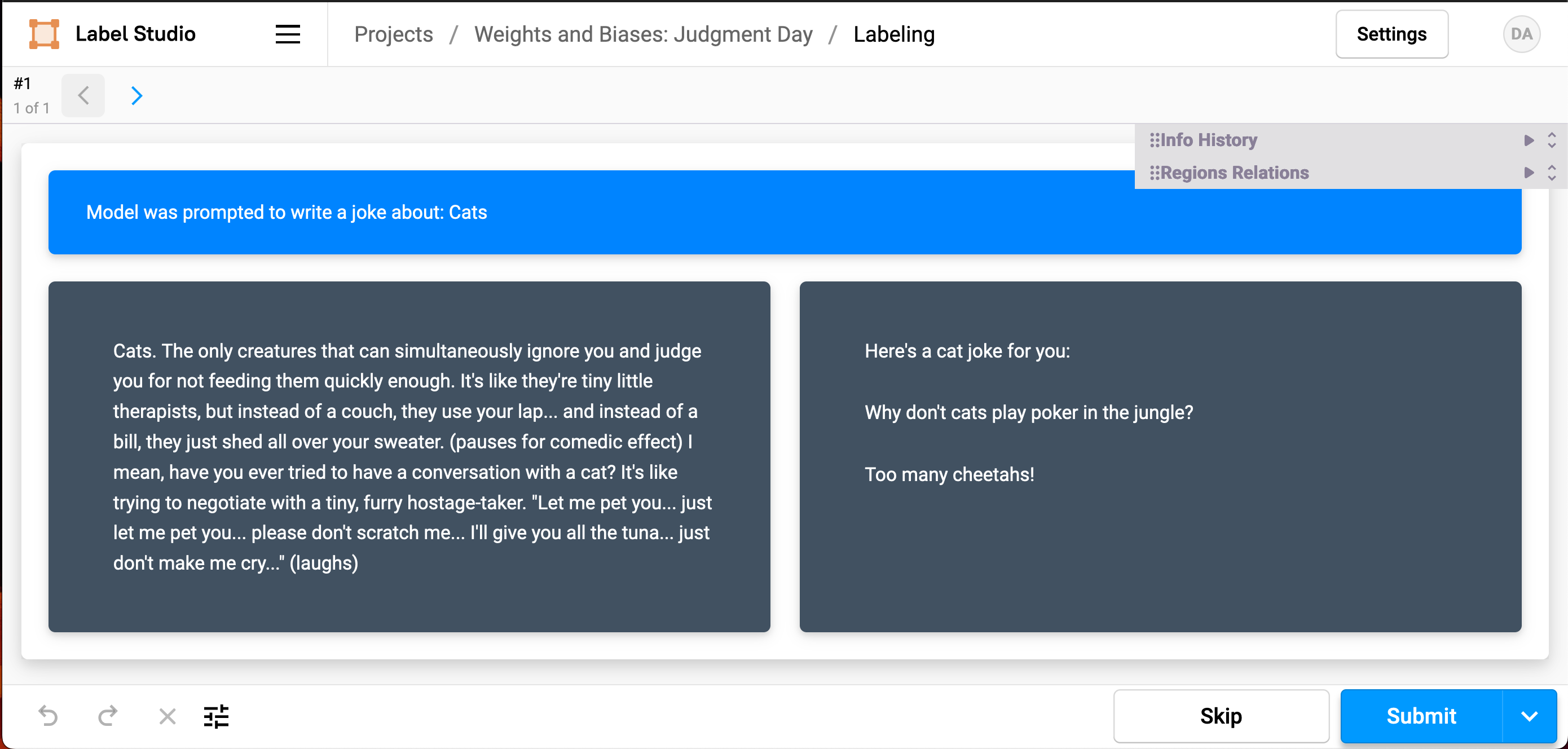The image size is (1568, 749).
Task: Open Weights and Biases: Judgment Day breadcrumb
Action: (x=643, y=34)
